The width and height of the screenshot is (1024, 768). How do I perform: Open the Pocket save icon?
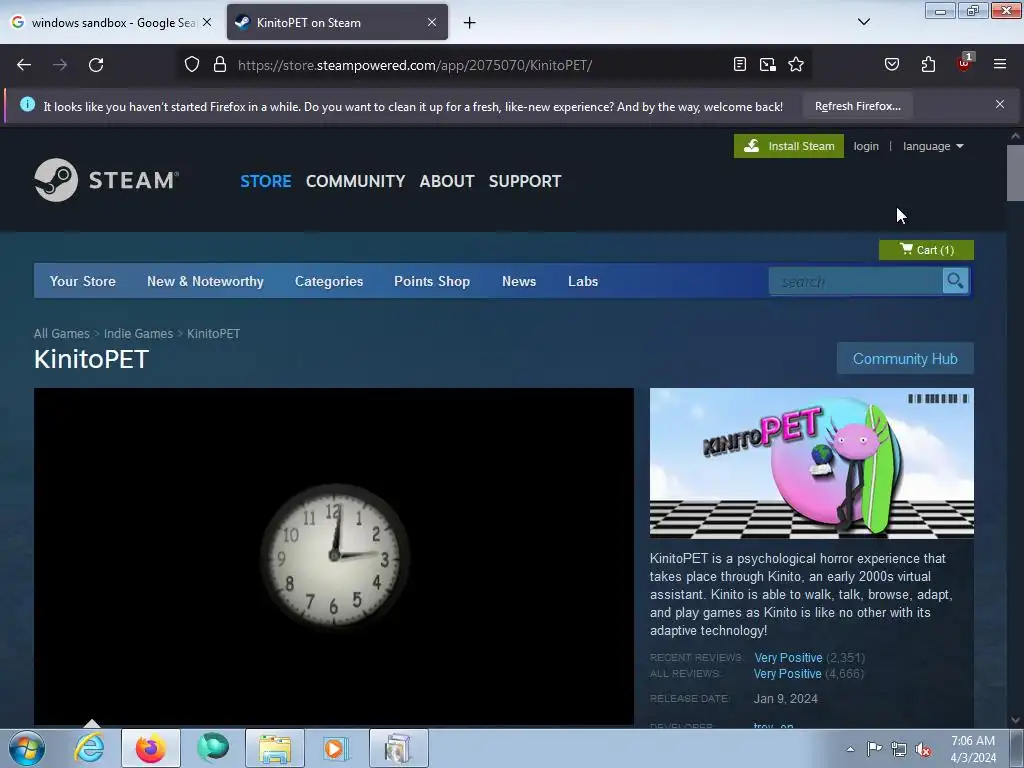coord(891,65)
